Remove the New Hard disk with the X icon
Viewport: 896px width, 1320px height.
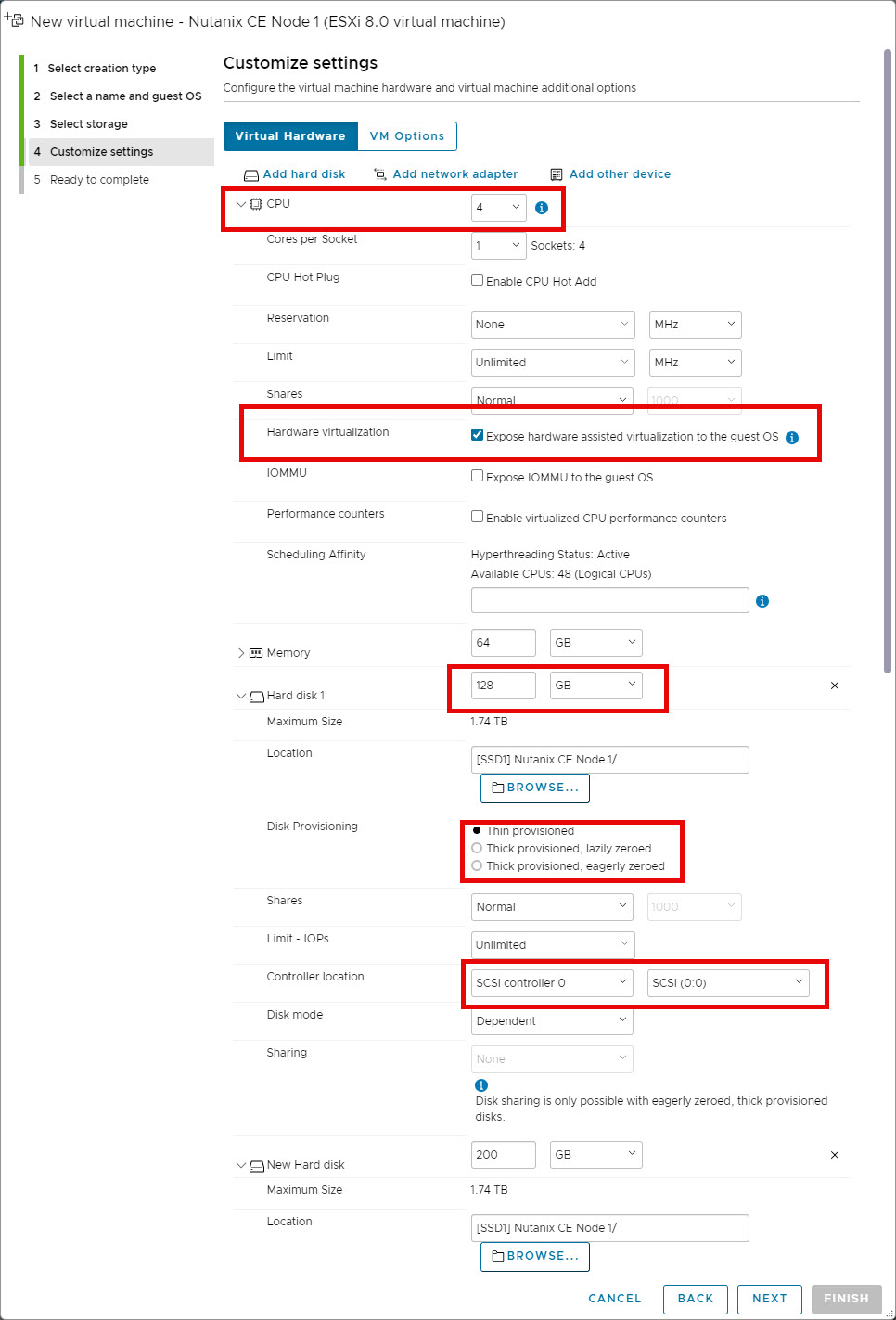point(834,1155)
